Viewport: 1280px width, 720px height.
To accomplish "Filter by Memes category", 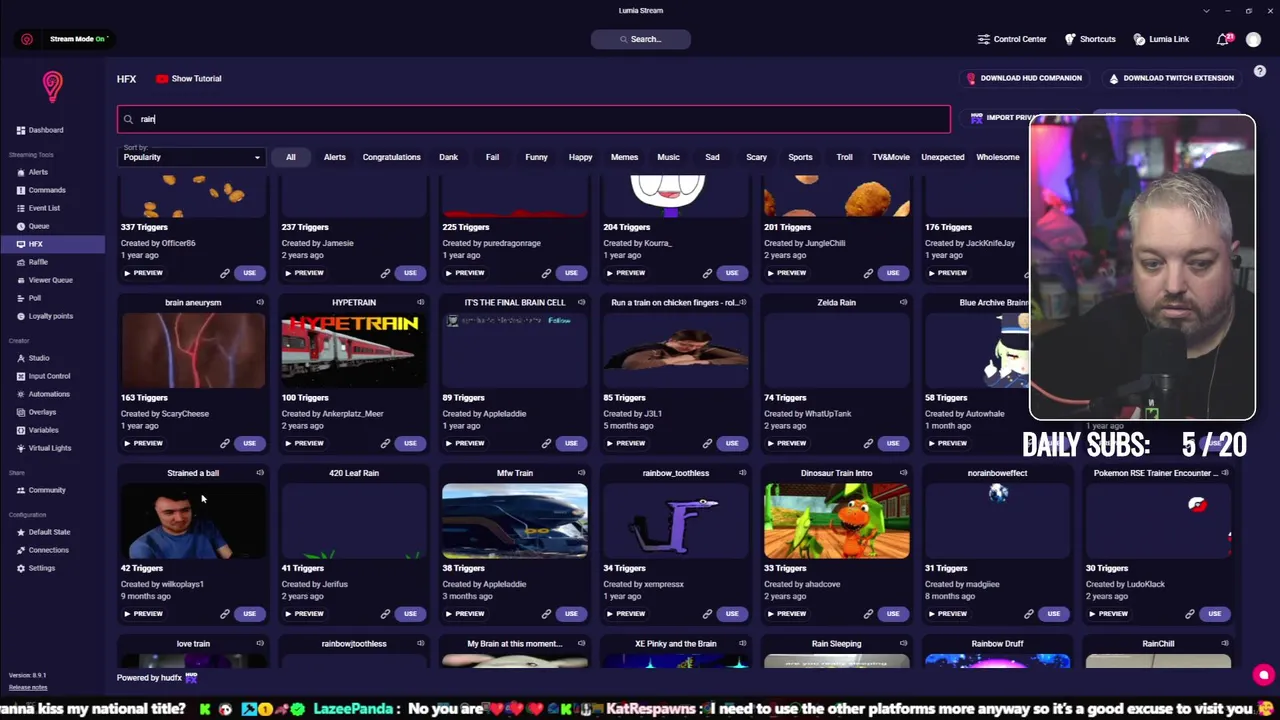I will [624, 157].
